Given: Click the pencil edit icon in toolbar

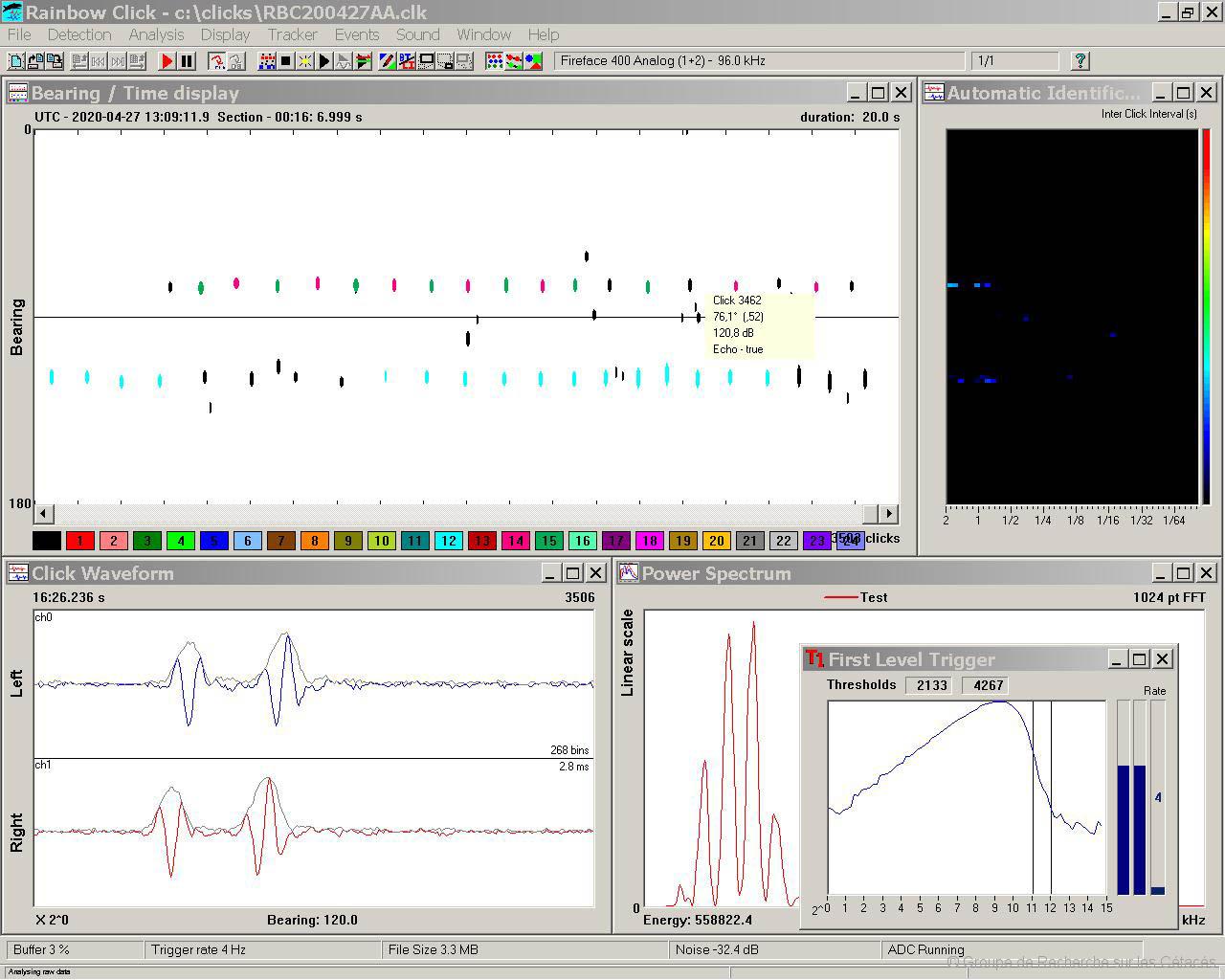Looking at the screenshot, I should (388, 61).
